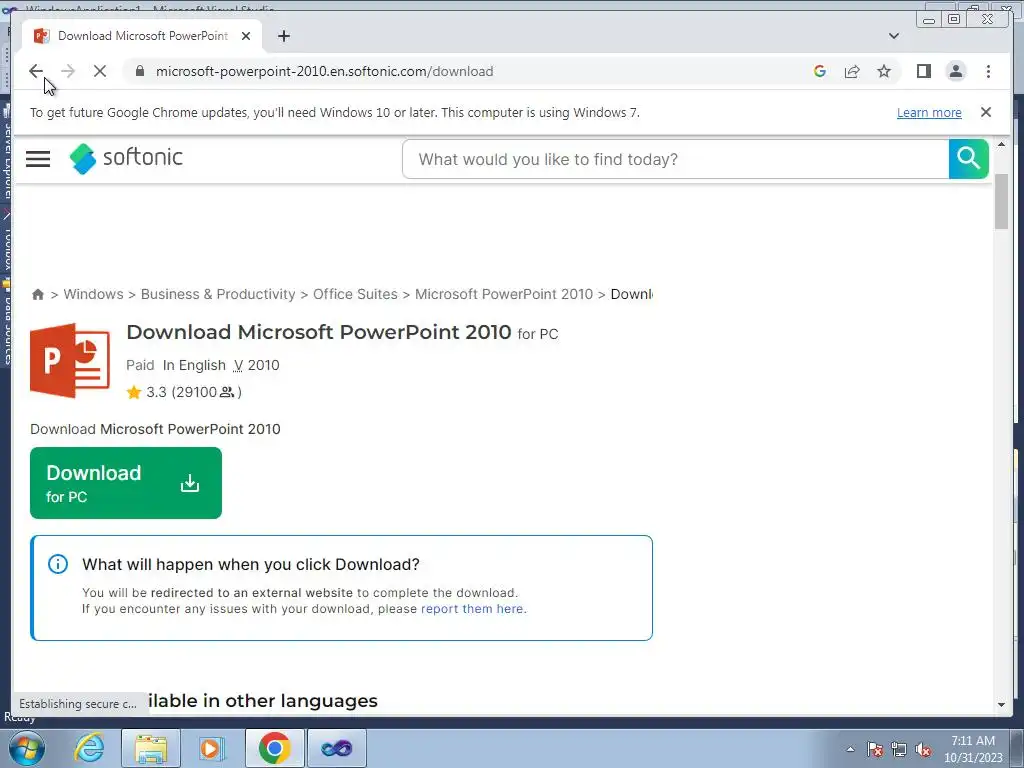Image resolution: width=1024 pixels, height=768 pixels.
Task: Open the Chrome three-dot menu
Action: tap(988, 71)
